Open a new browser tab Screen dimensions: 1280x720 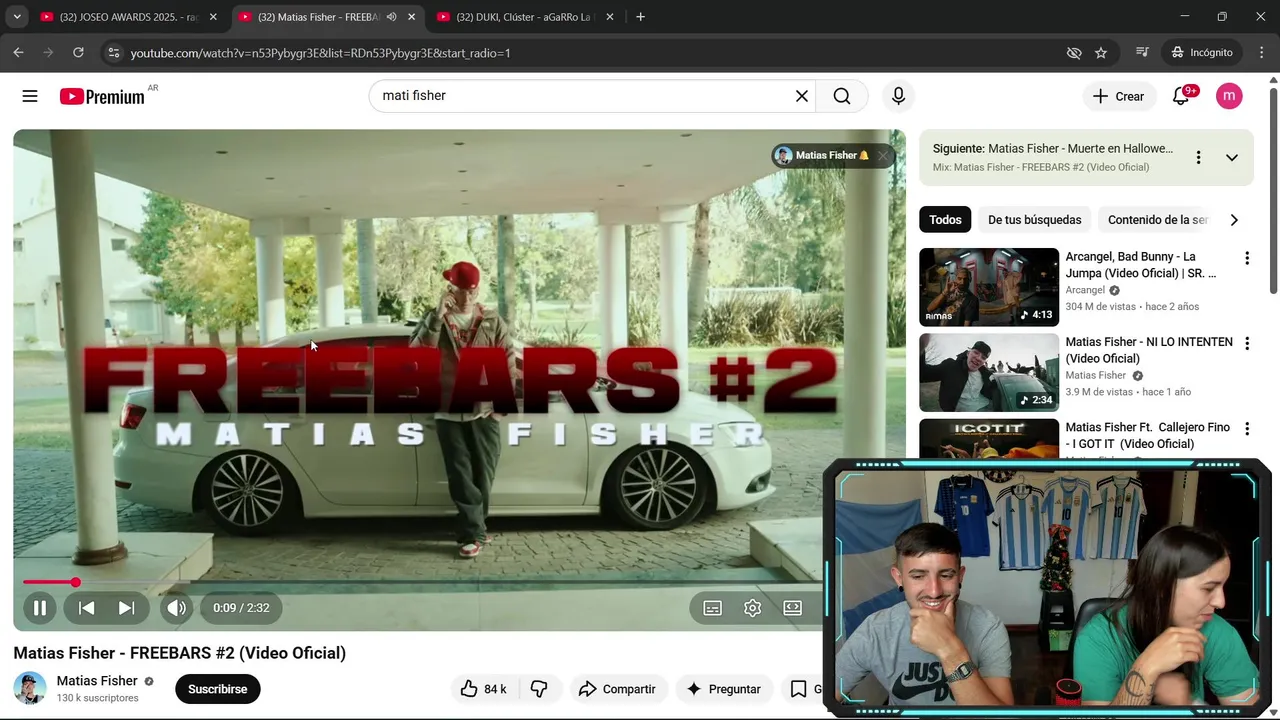tap(641, 17)
